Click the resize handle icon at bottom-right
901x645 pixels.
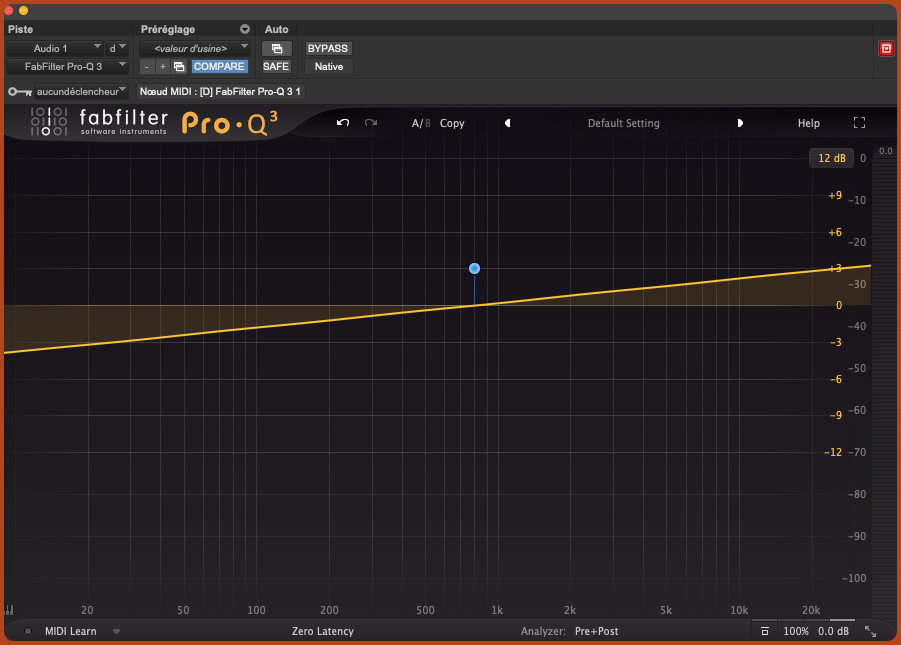pyautogui.click(x=869, y=631)
